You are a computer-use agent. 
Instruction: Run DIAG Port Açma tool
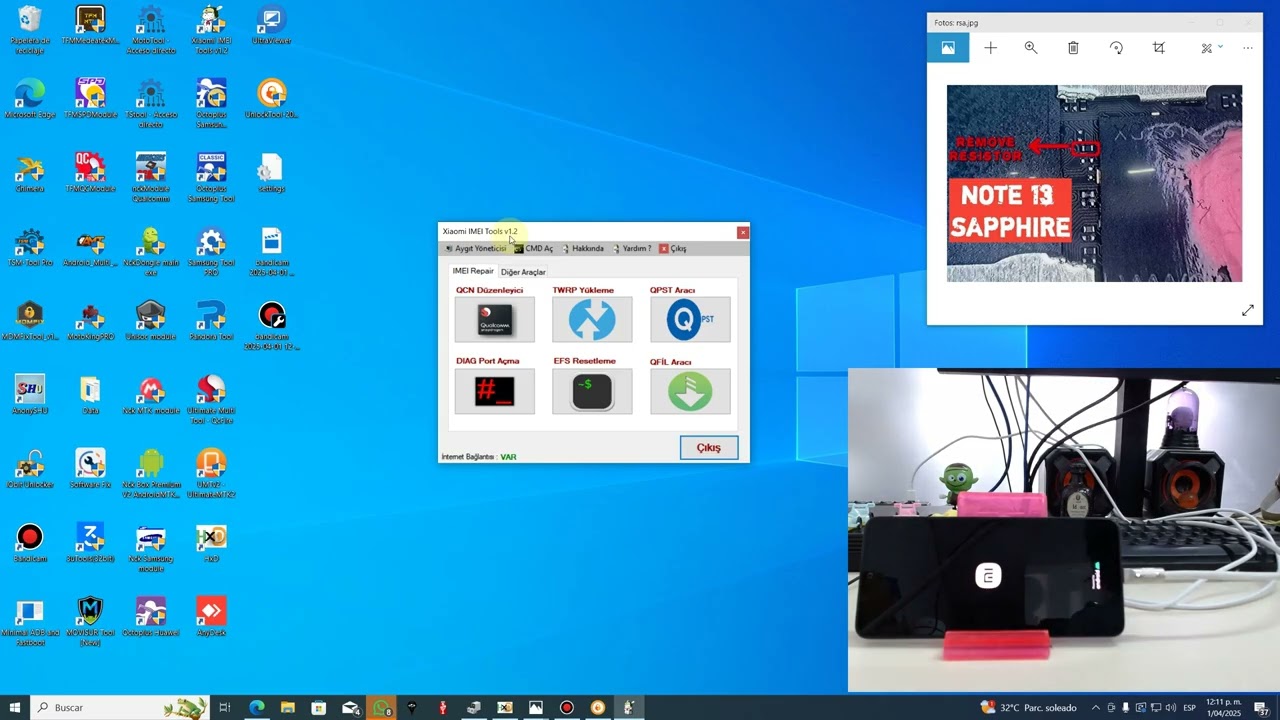494,391
